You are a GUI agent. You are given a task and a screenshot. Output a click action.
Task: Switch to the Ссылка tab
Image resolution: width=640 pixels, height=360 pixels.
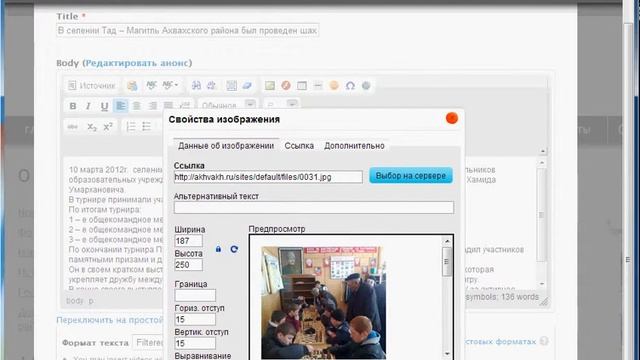299,146
